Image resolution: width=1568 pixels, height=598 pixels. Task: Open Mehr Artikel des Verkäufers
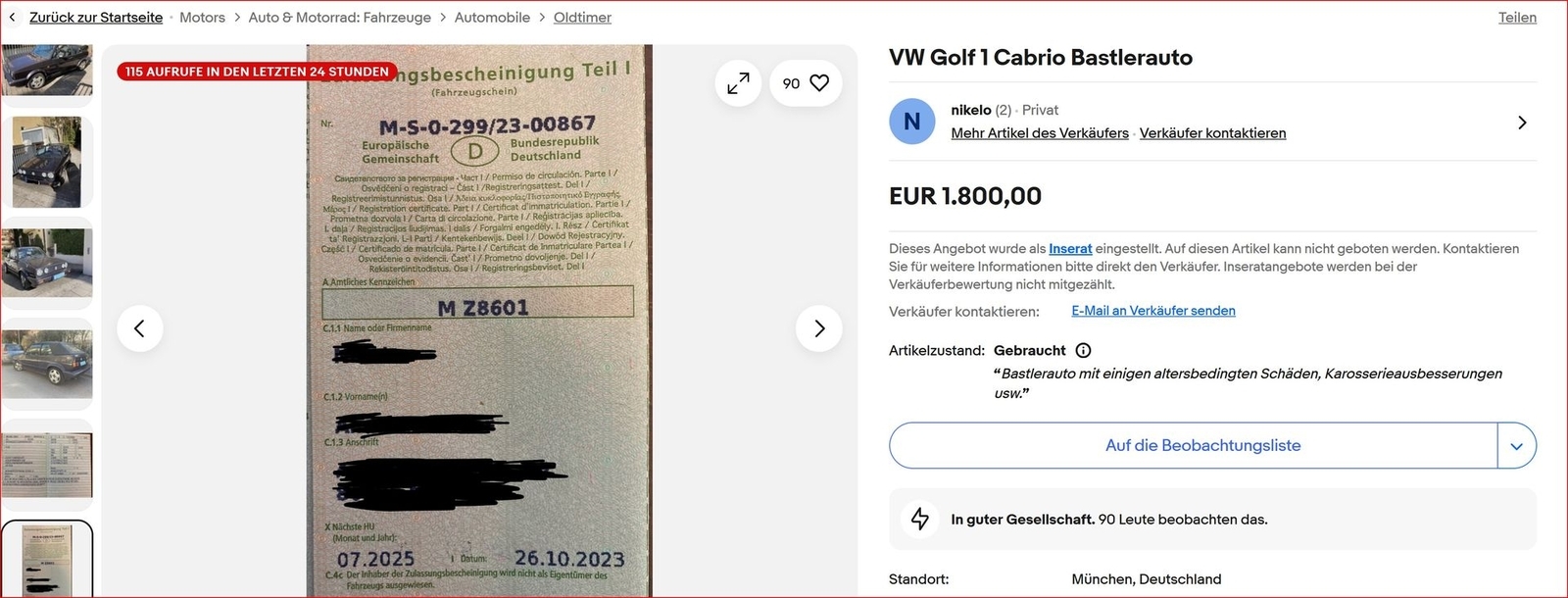pyautogui.click(x=1040, y=133)
